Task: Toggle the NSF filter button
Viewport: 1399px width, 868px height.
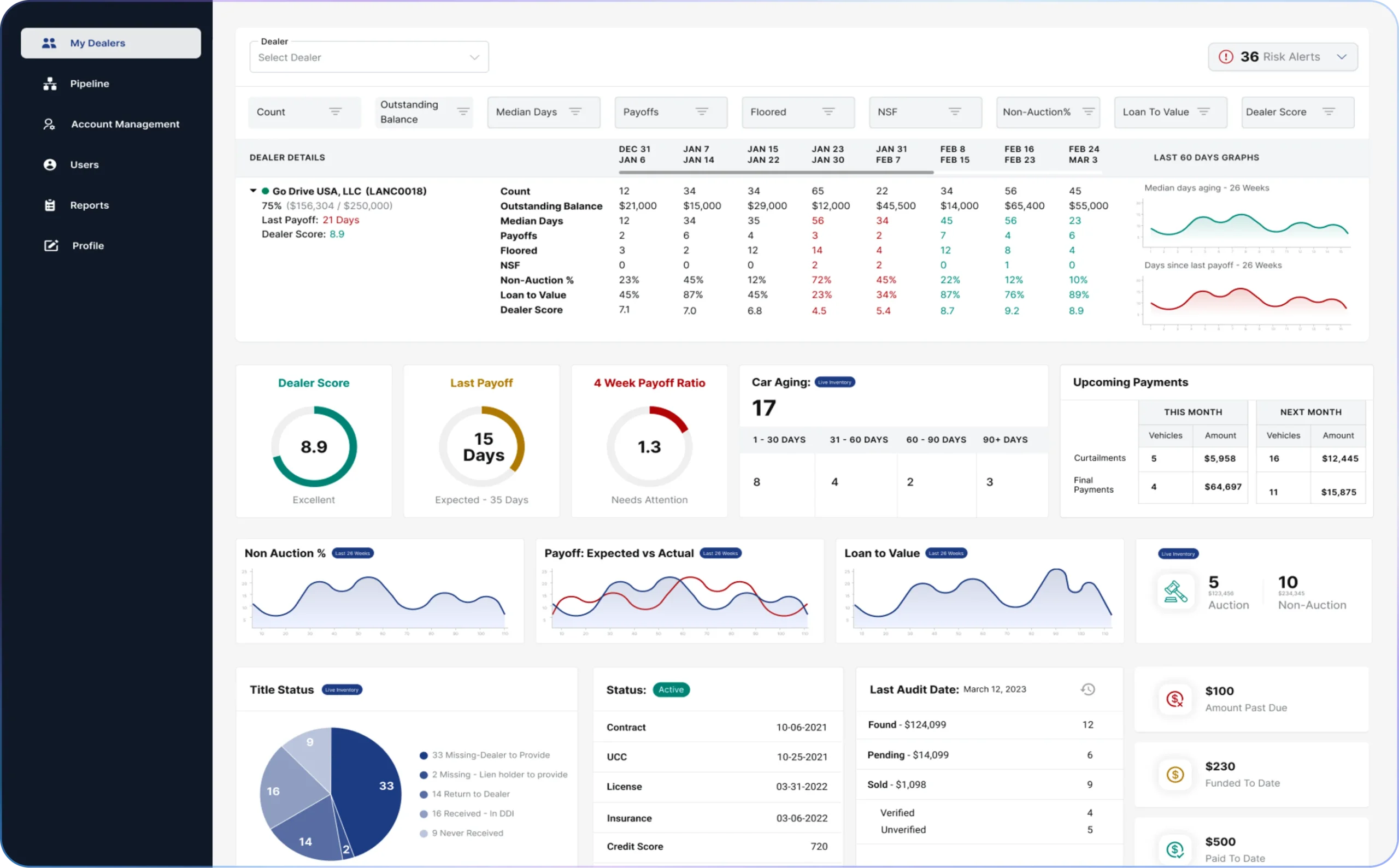Action: 925,112
